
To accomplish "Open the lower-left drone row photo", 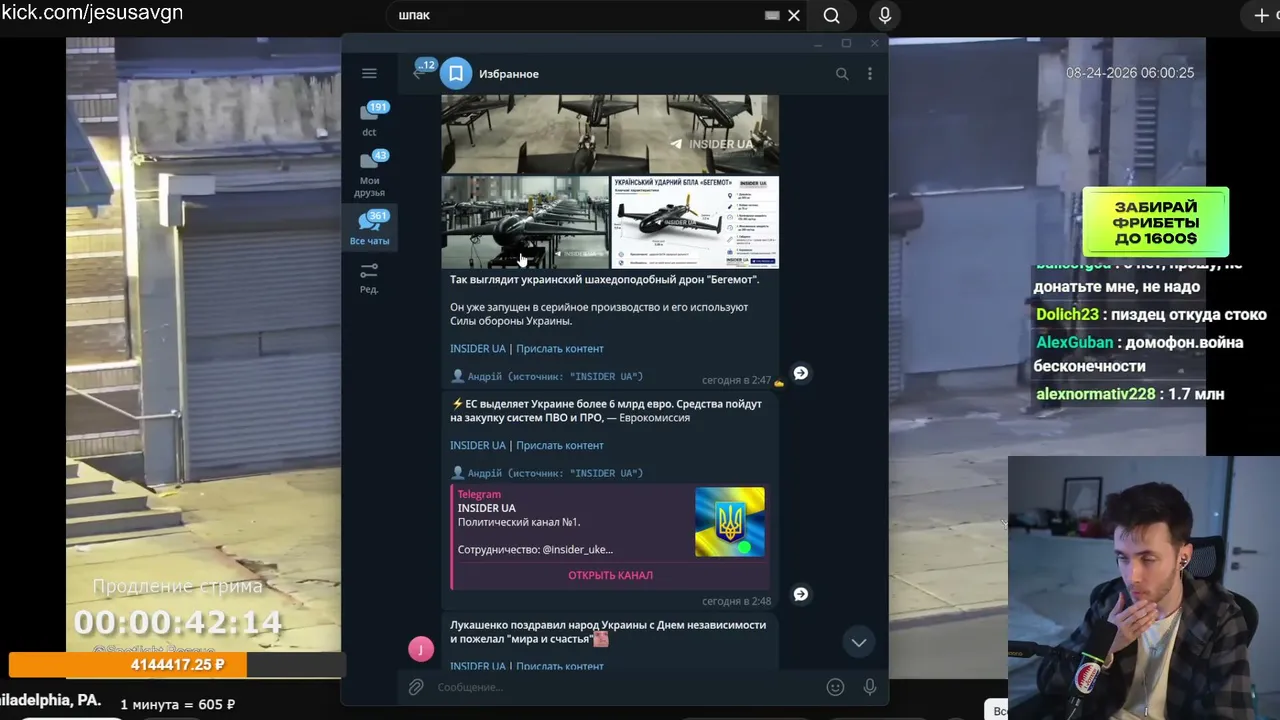I will 525,222.
